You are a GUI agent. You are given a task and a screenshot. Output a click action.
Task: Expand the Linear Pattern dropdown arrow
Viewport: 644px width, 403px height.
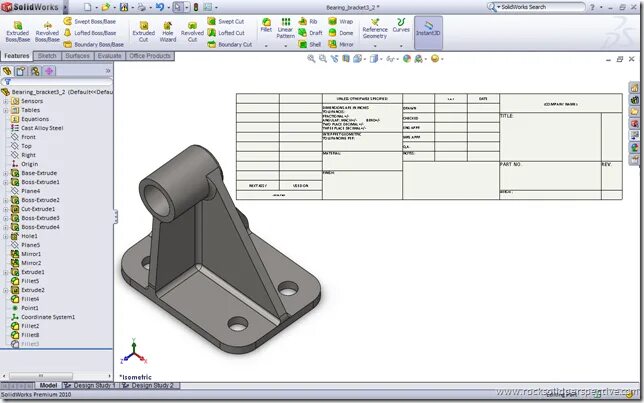(x=285, y=46)
